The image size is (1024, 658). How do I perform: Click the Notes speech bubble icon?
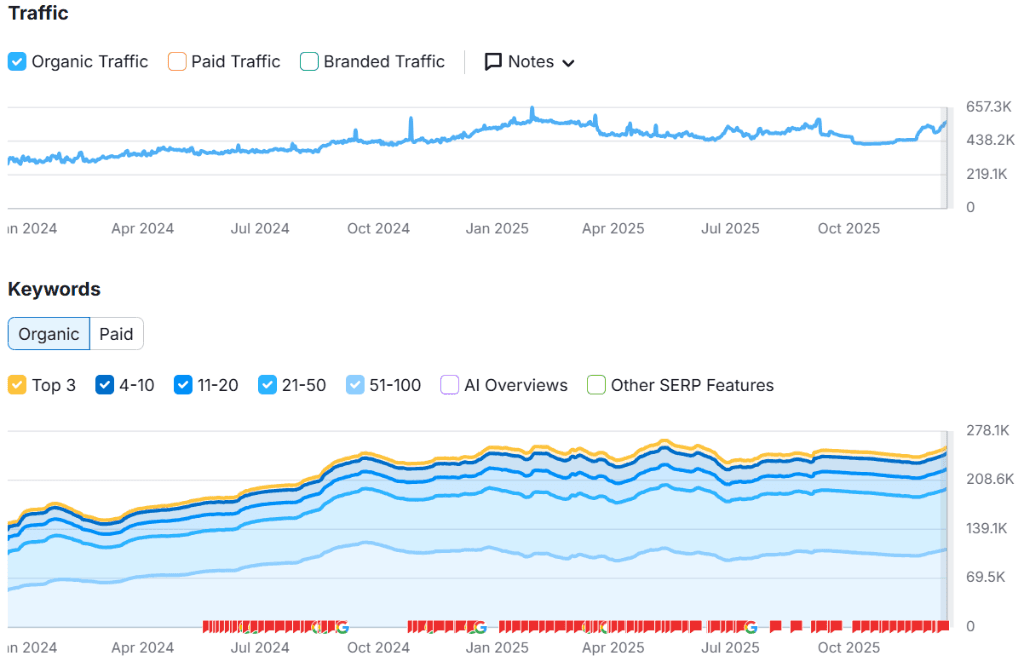[x=493, y=61]
